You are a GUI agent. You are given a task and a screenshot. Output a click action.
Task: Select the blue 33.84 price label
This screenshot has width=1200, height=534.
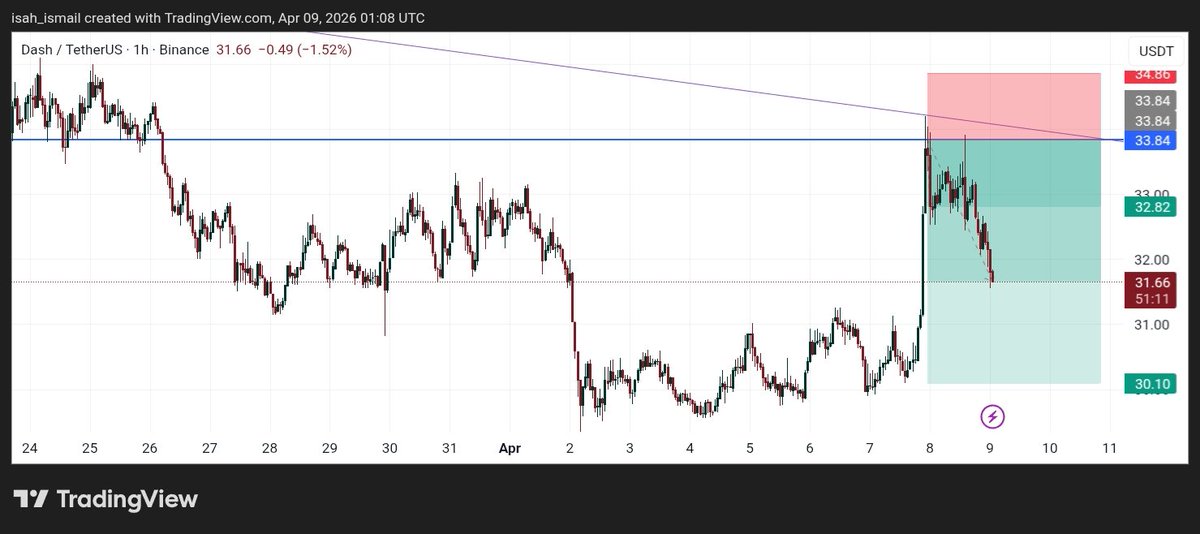click(1148, 140)
